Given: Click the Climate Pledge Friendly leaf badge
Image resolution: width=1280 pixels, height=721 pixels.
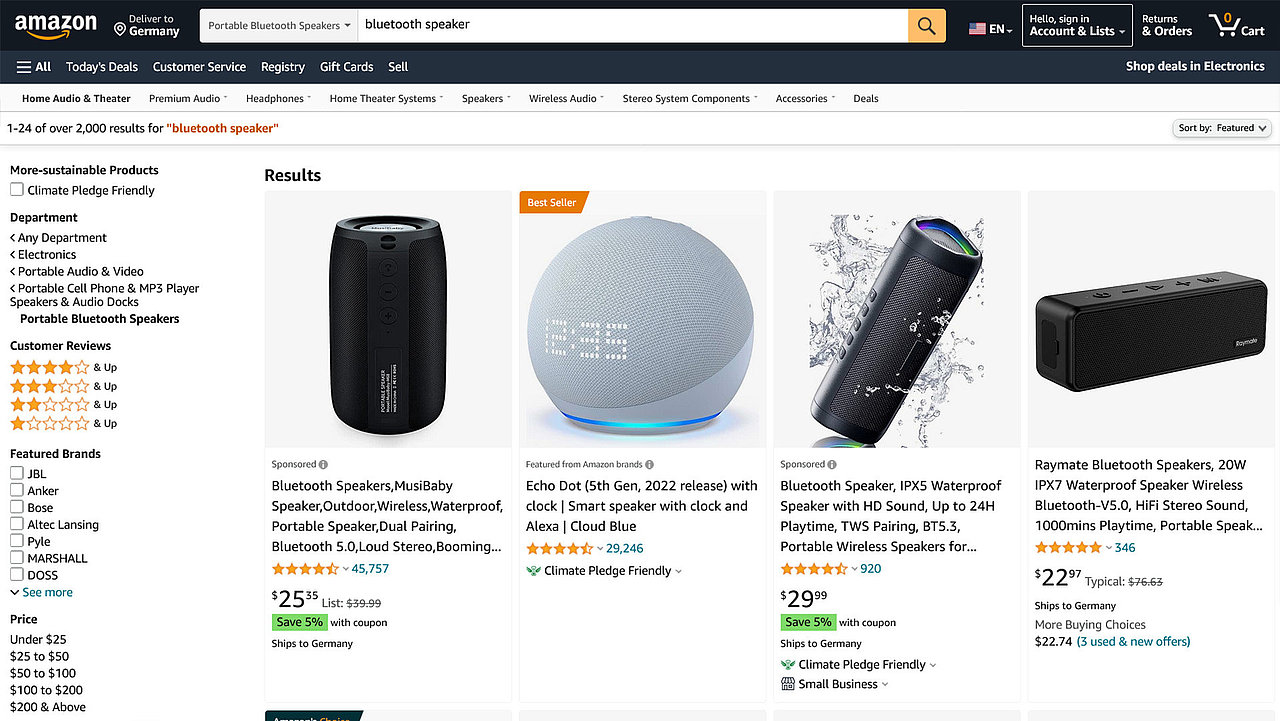Looking at the screenshot, I should [533, 570].
